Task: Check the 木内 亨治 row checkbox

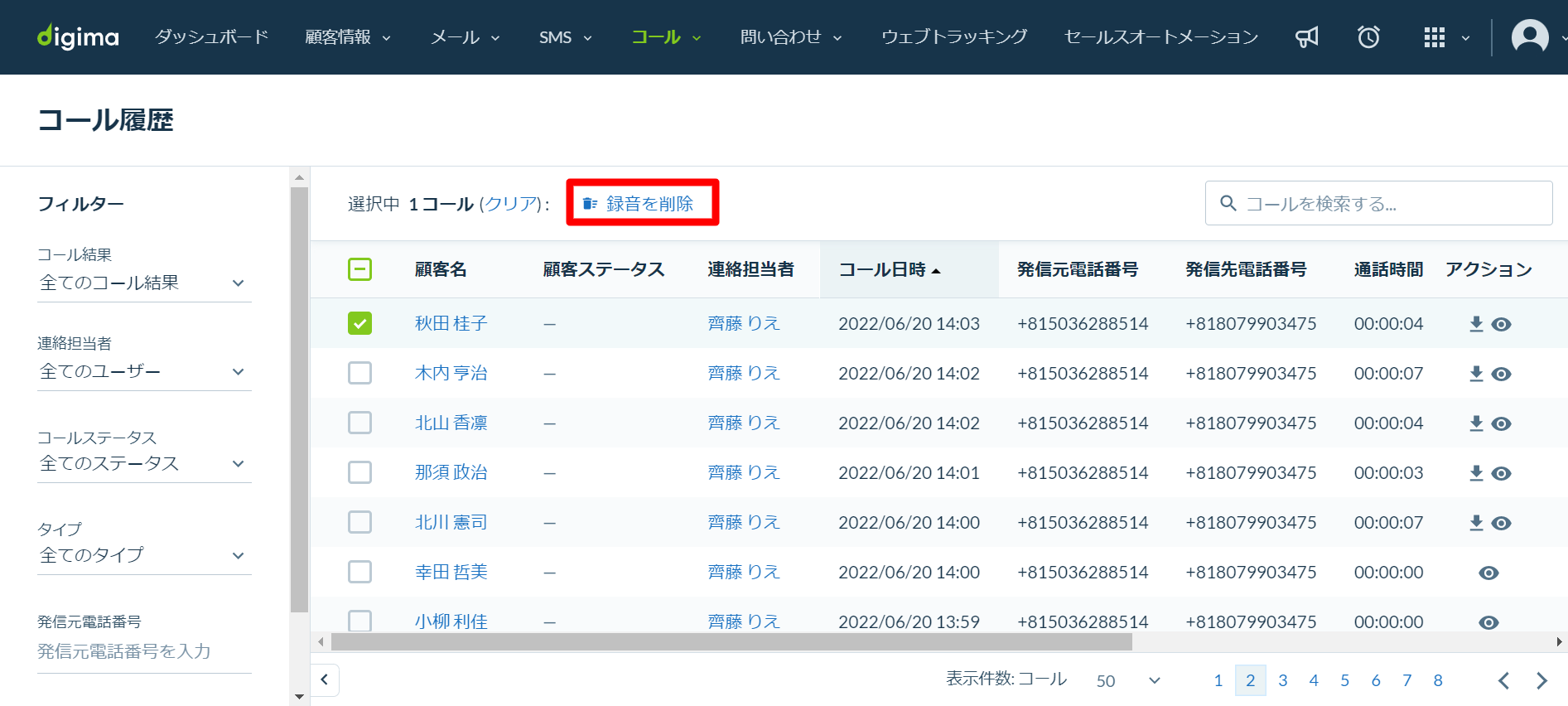Action: [x=359, y=373]
